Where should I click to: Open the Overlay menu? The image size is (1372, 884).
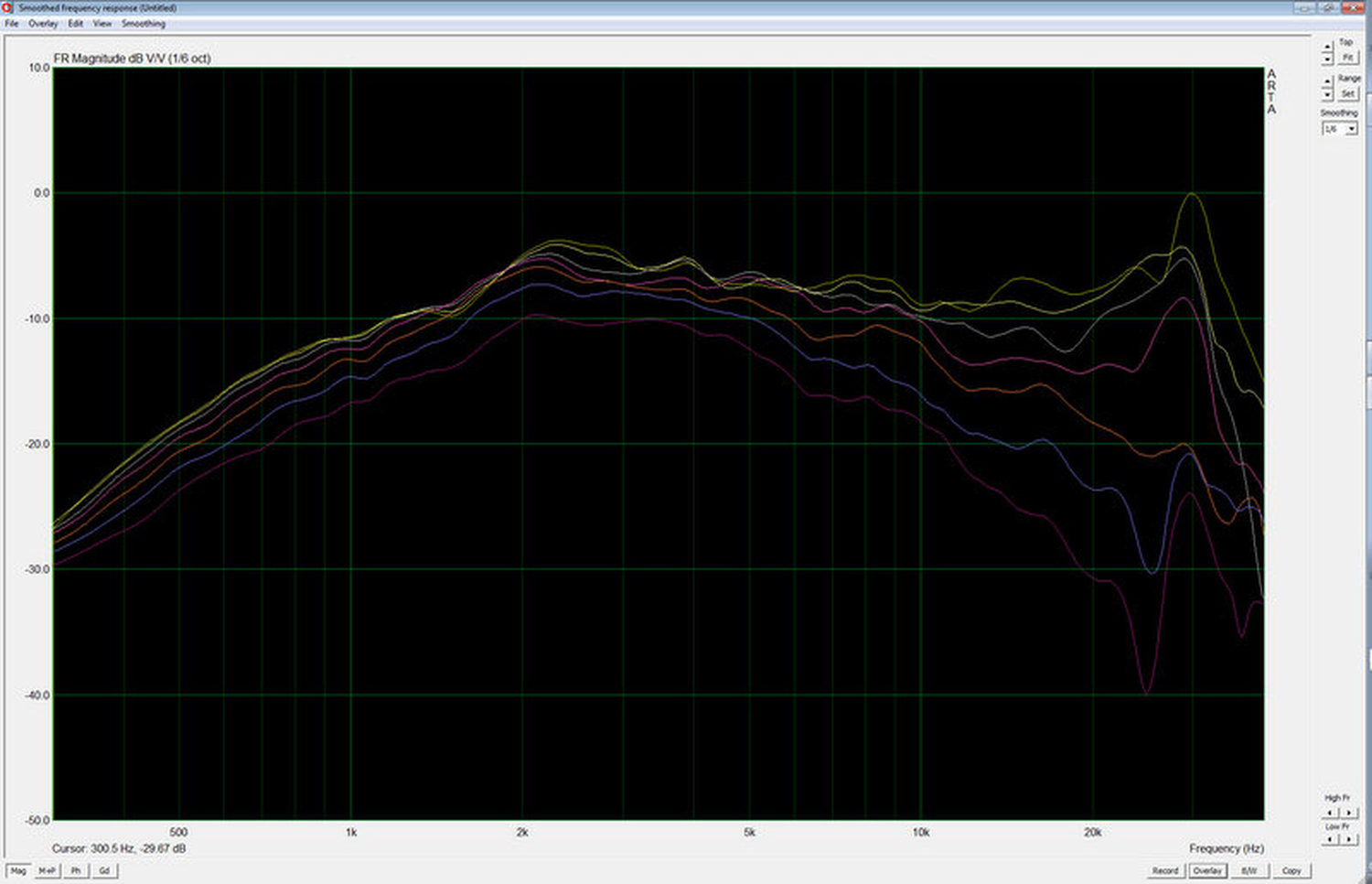(43, 24)
